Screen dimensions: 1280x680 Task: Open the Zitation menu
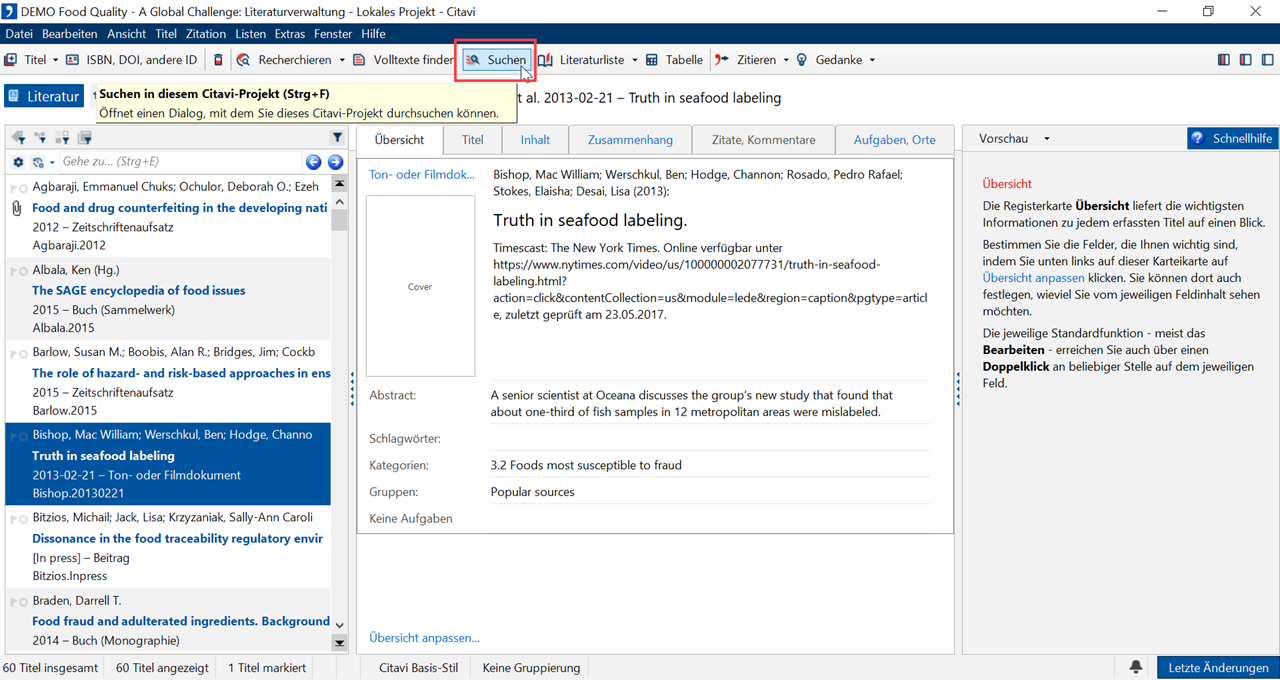pos(206,34)
